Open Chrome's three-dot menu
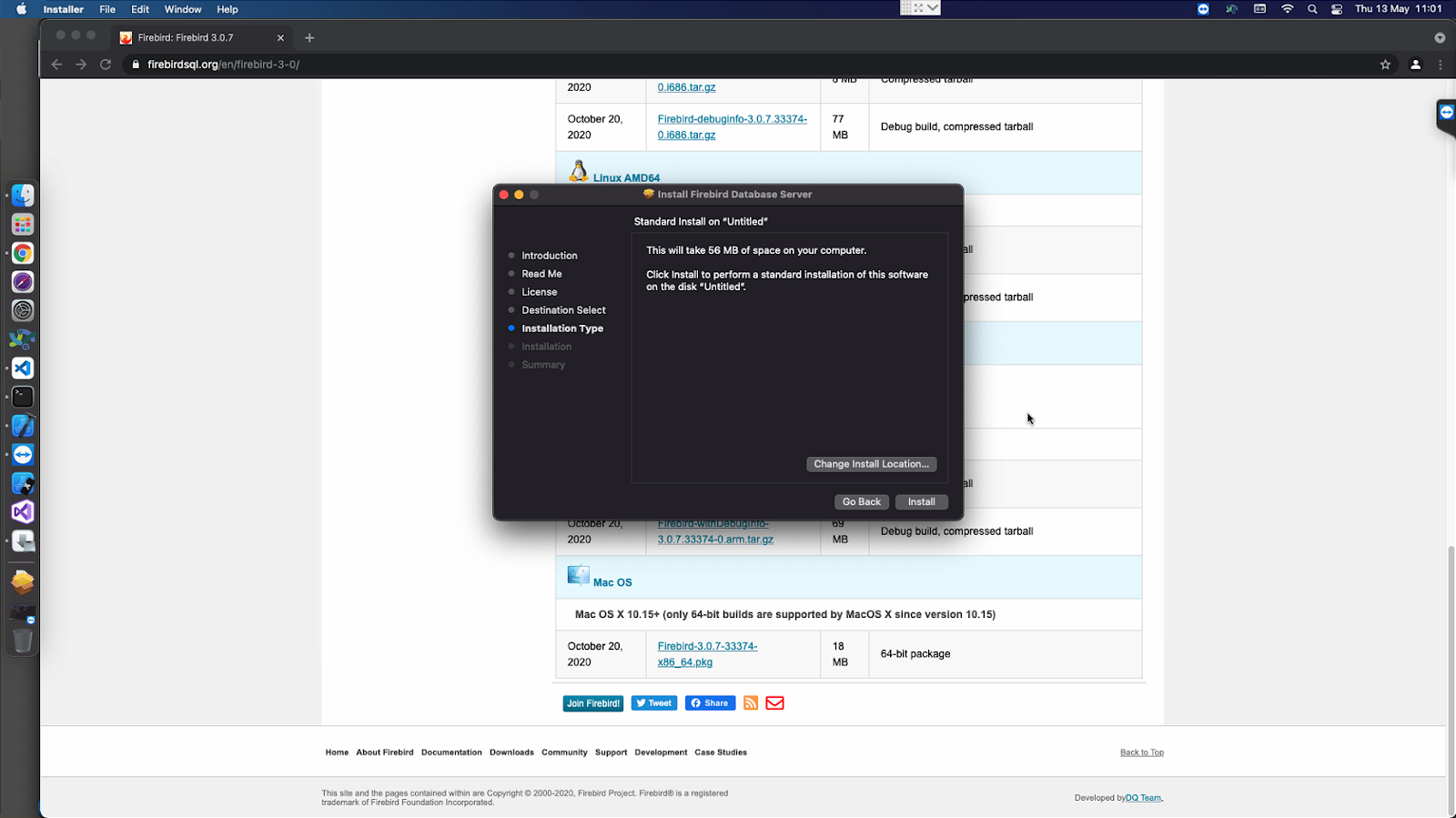 (1441, 65)
